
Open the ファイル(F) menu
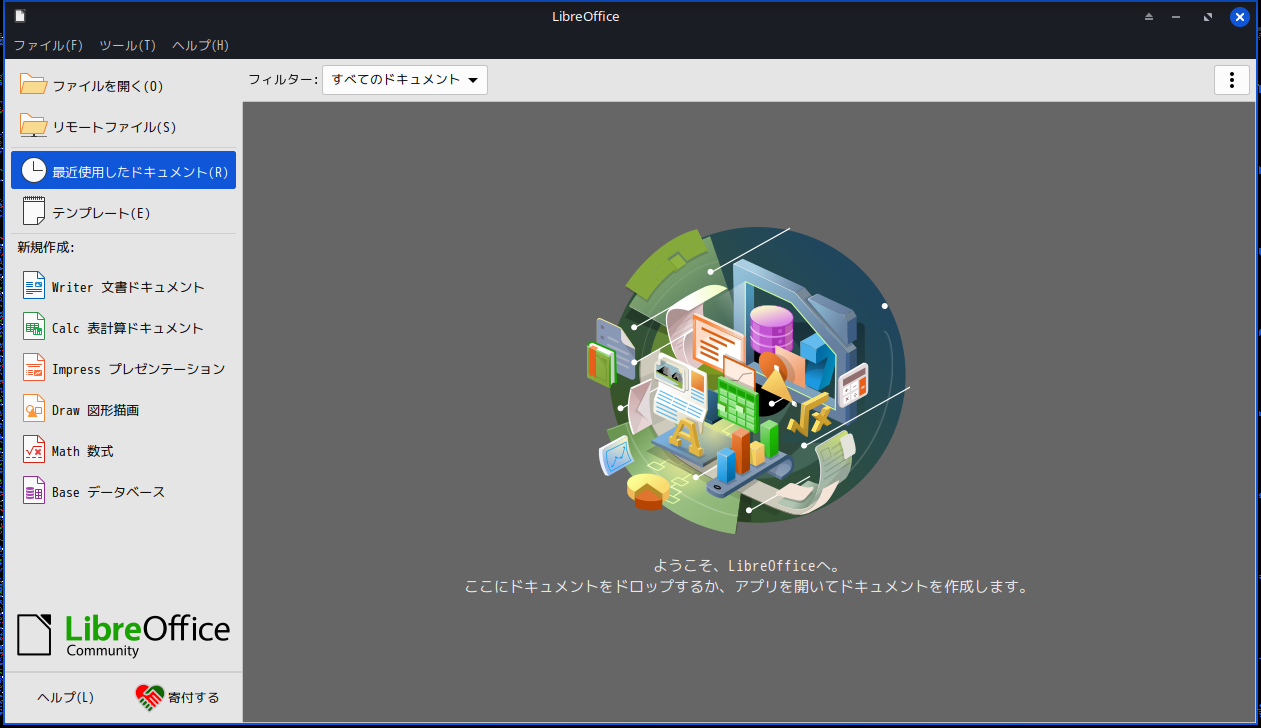(48, 45)
